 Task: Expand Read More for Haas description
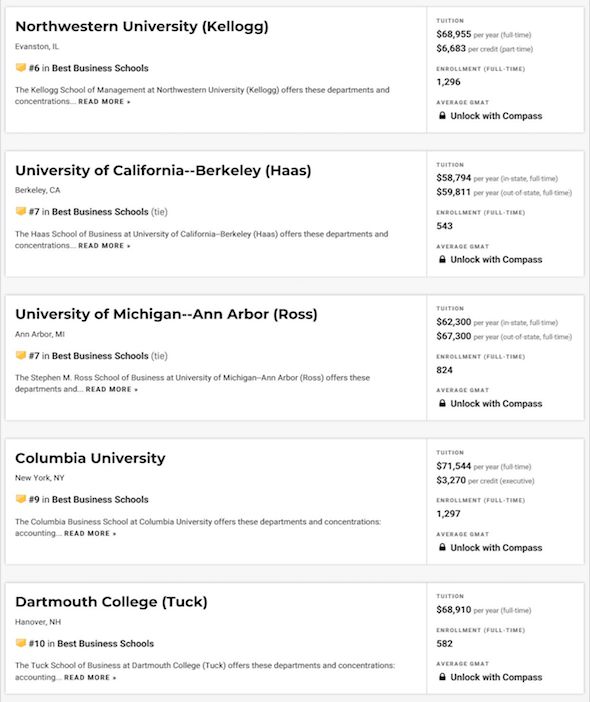click(x=104, y=246)
